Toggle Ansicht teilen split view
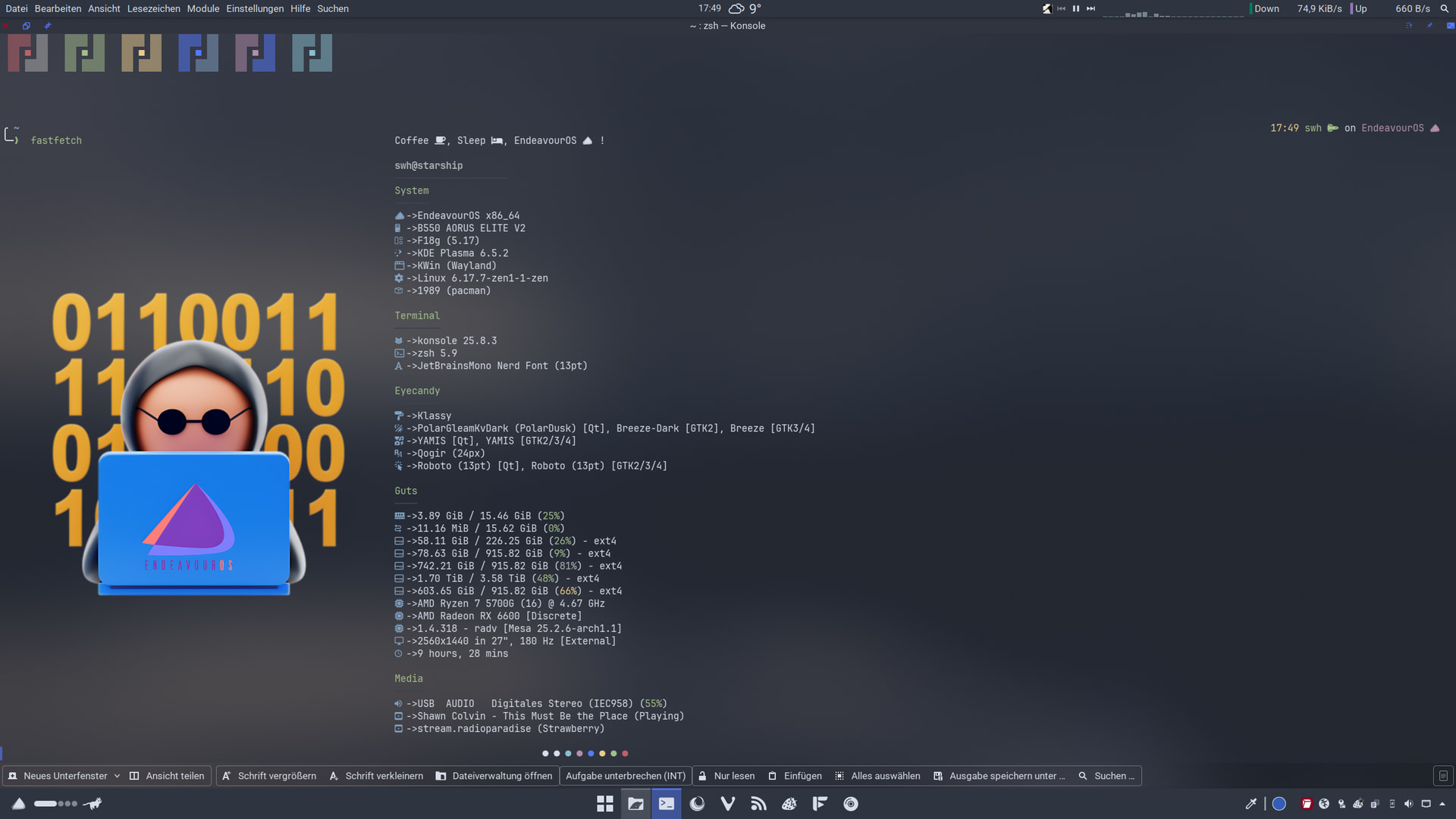The height and width of the screenshot is (819, 1456). 167,776
